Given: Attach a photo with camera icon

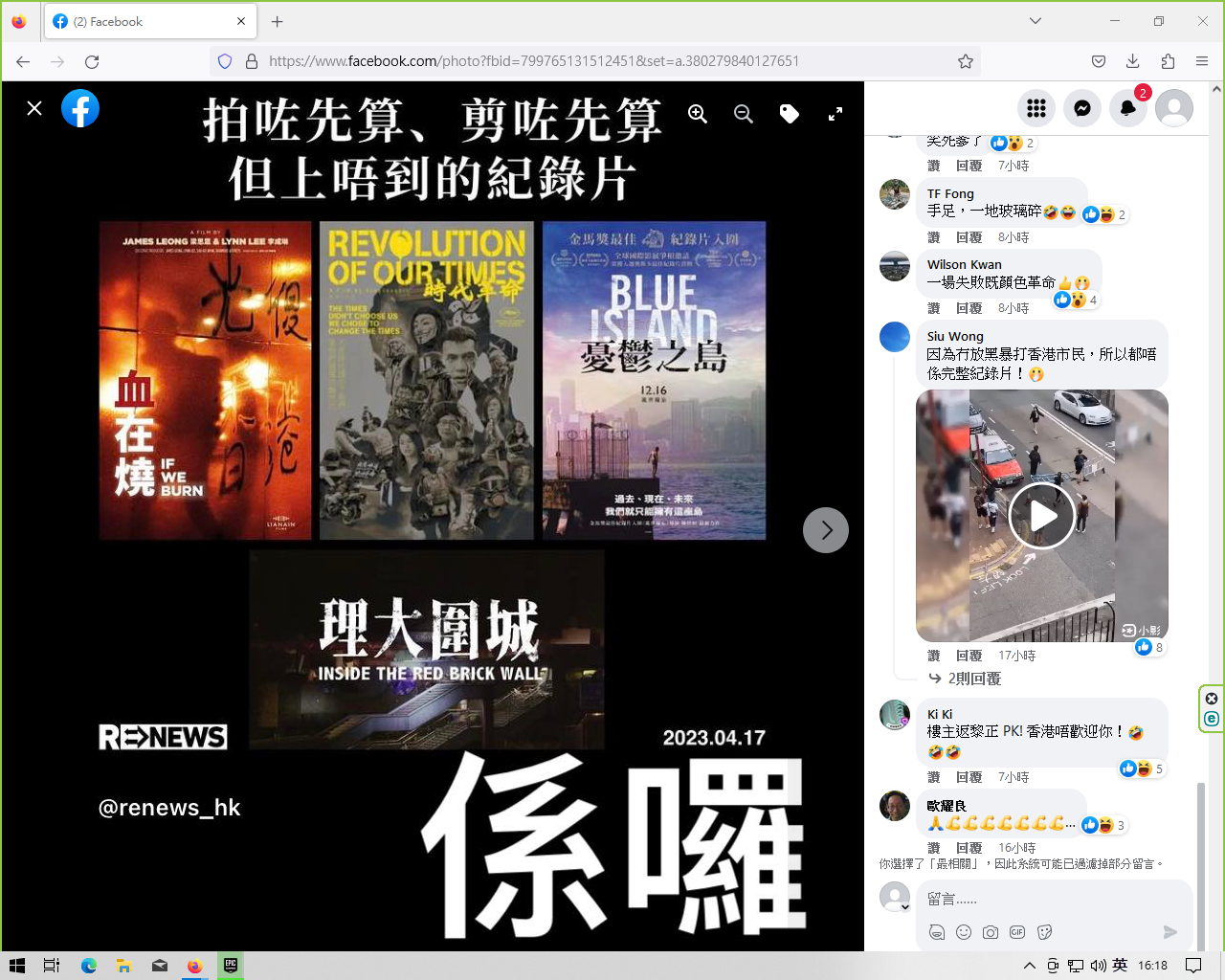Looking at the screenshot, I should click(x=991, y=932).
